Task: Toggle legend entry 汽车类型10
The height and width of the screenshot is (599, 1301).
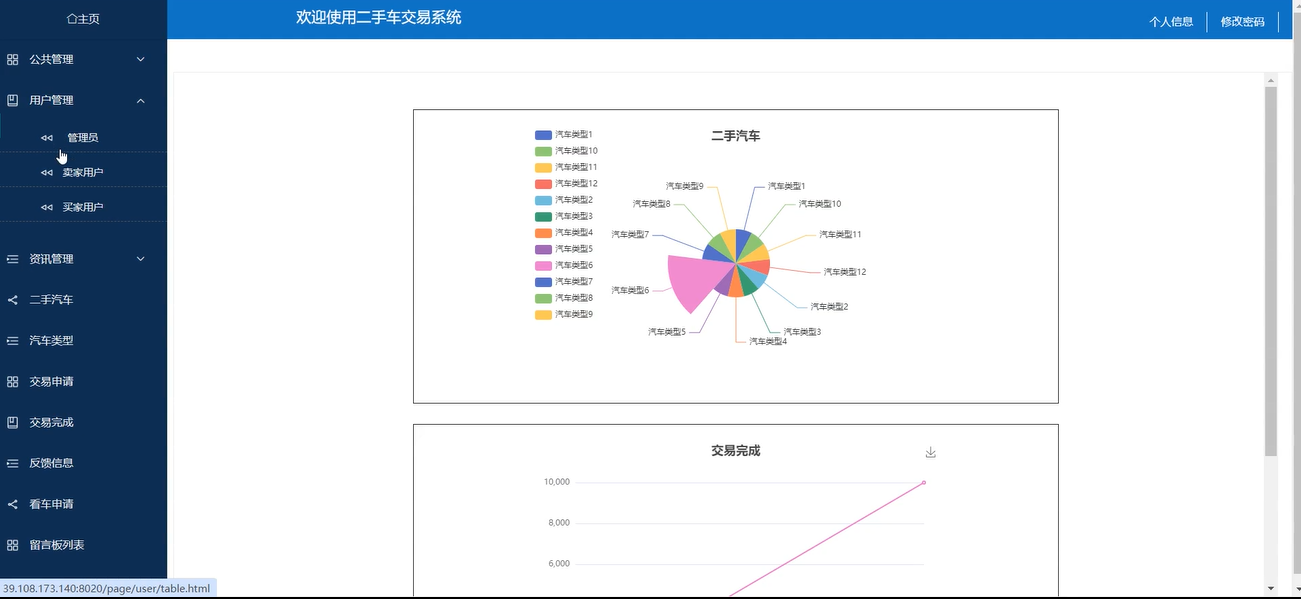Action: pos(566,151)
